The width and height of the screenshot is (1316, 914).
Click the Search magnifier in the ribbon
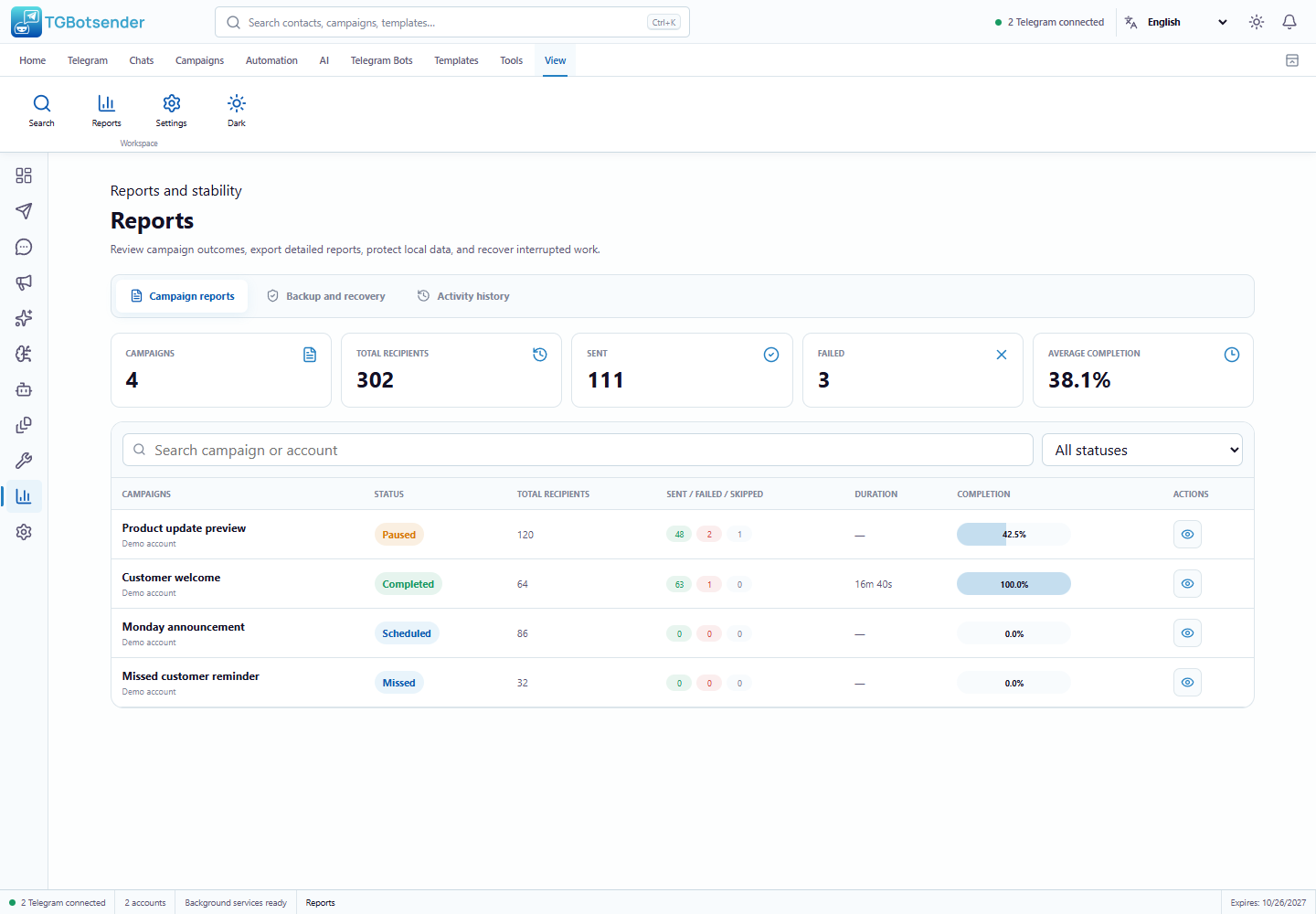click(42, 111)
